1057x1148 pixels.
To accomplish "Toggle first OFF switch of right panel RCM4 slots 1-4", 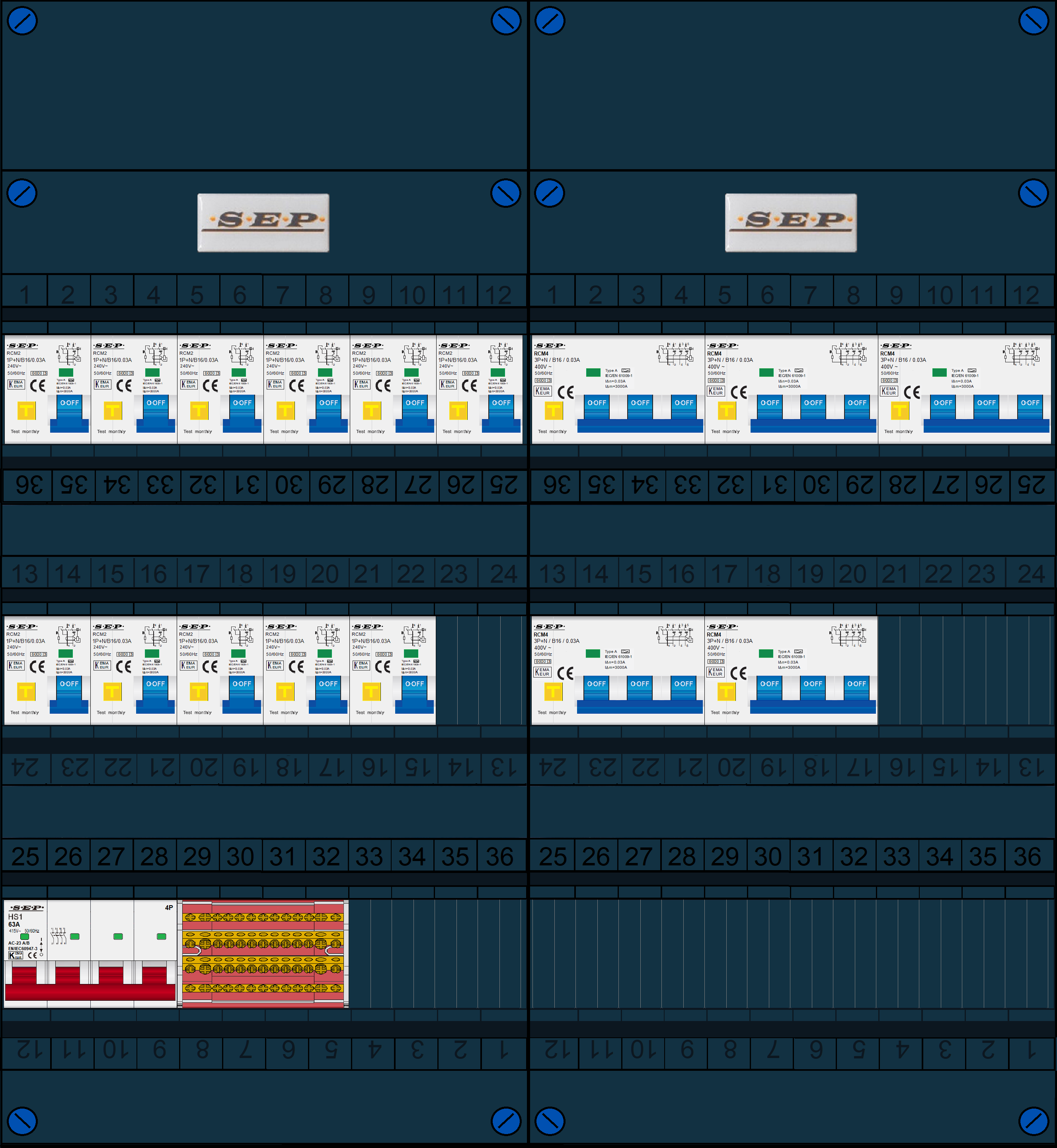I will tap(597, 407).
